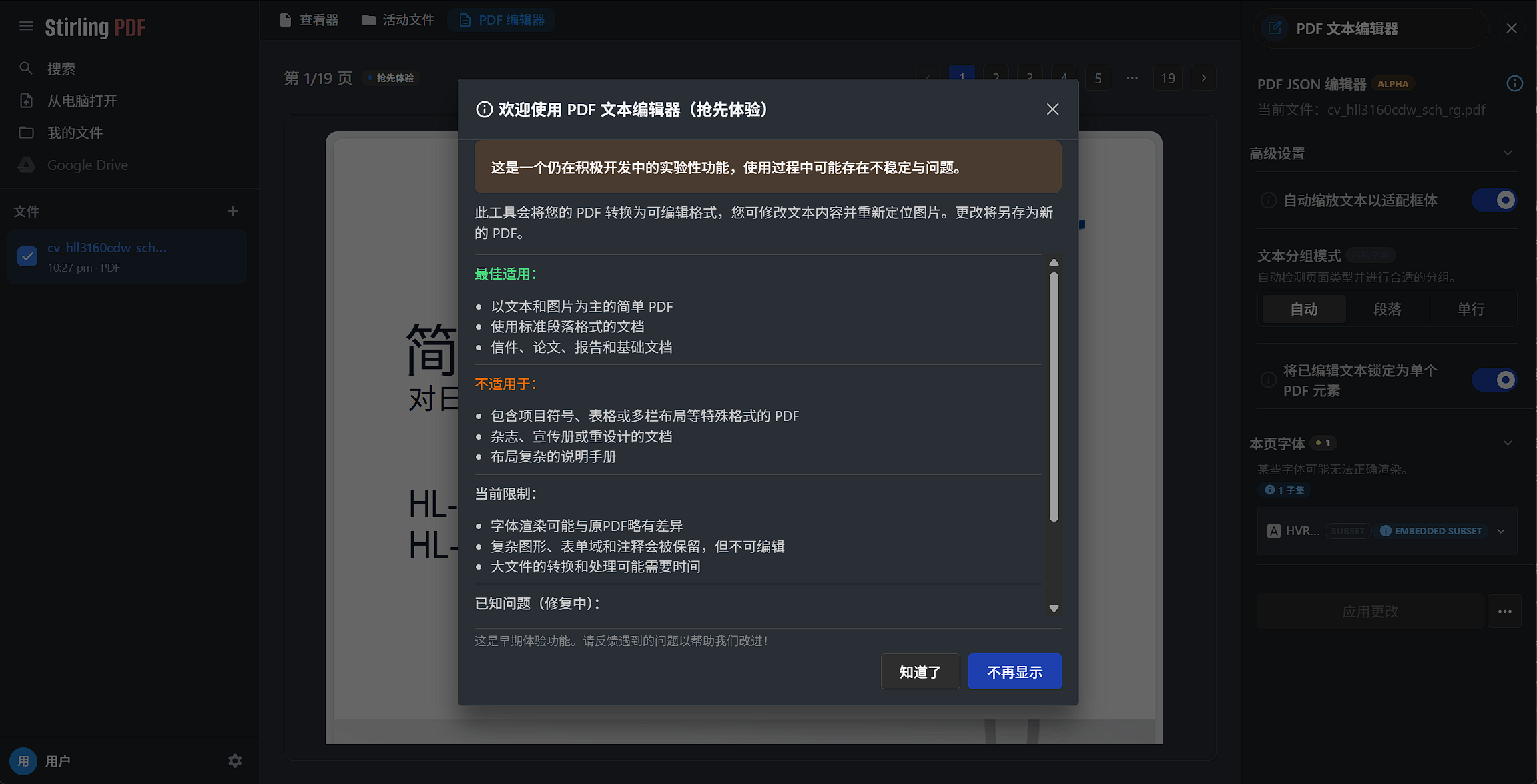Switch to the PDF 编辑器 tab

click(502, 20)
